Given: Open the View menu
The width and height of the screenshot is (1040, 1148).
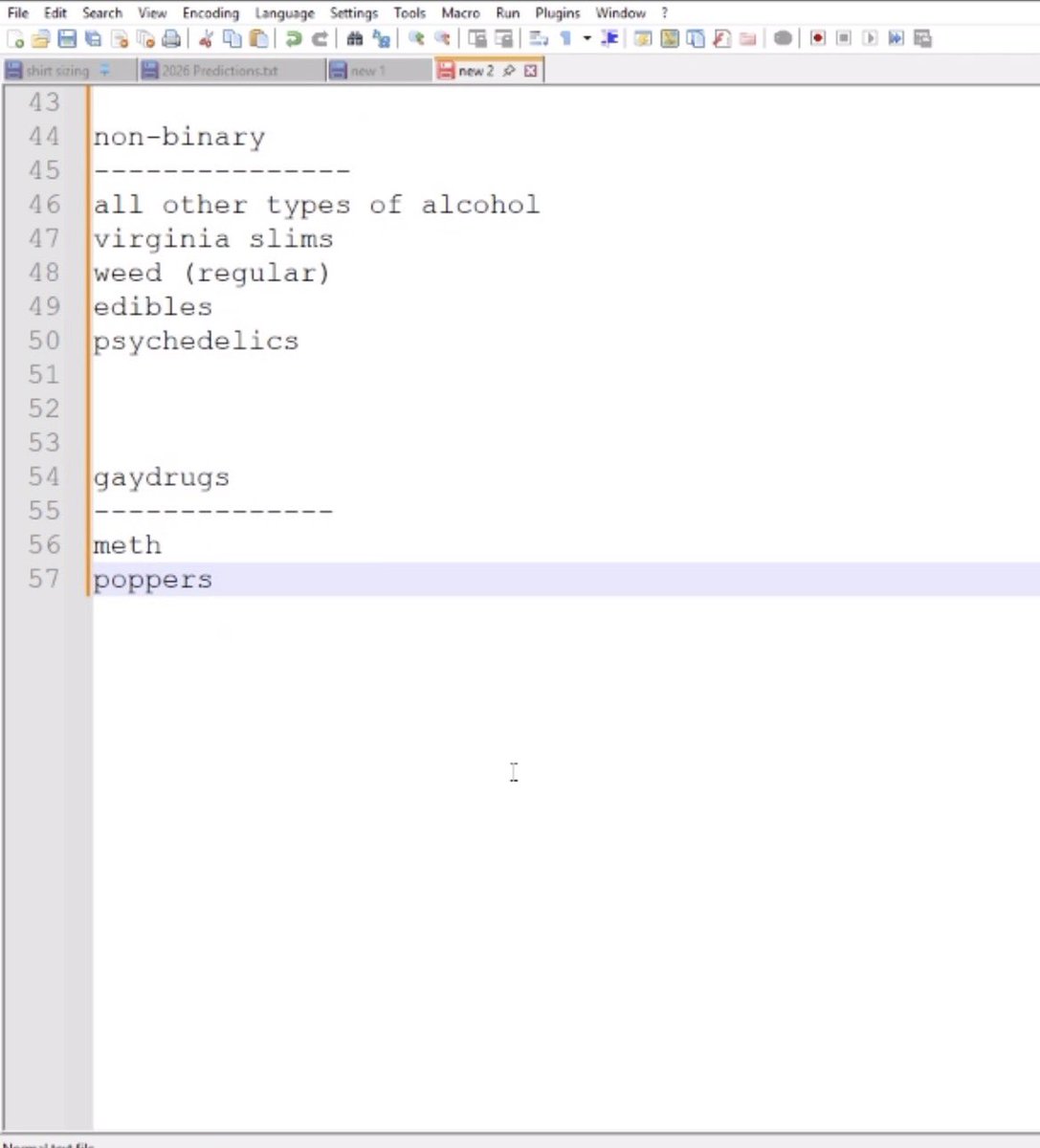Looking at the screenshot, I should pos(152,13).
